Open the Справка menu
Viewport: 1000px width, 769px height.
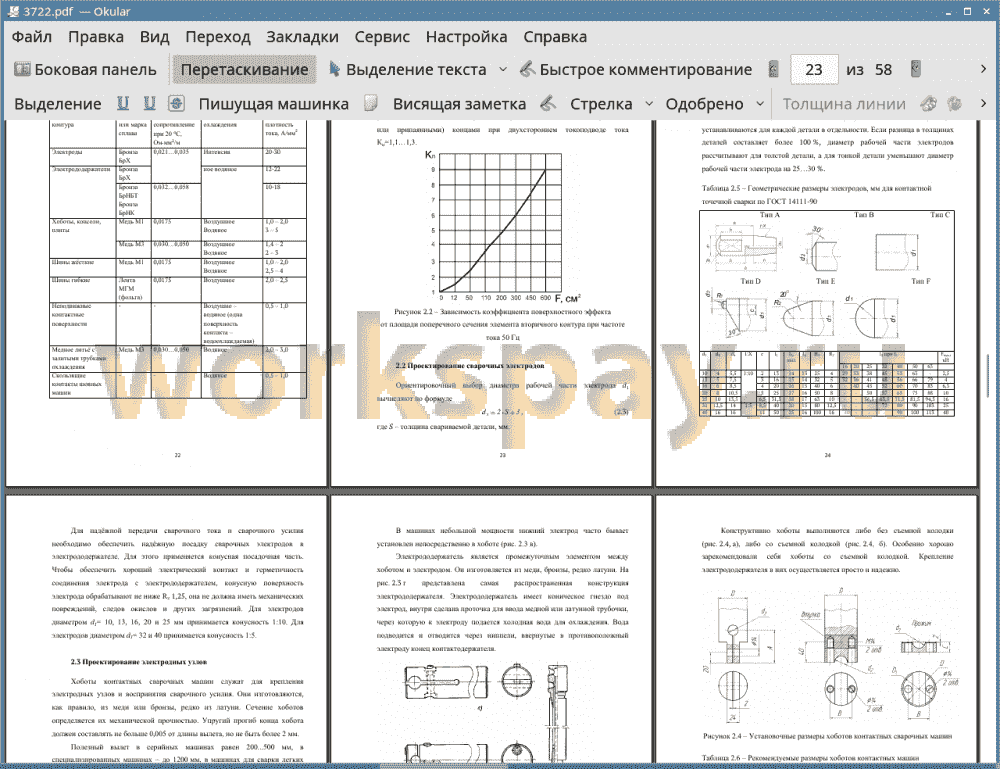[x=555, y=37]
